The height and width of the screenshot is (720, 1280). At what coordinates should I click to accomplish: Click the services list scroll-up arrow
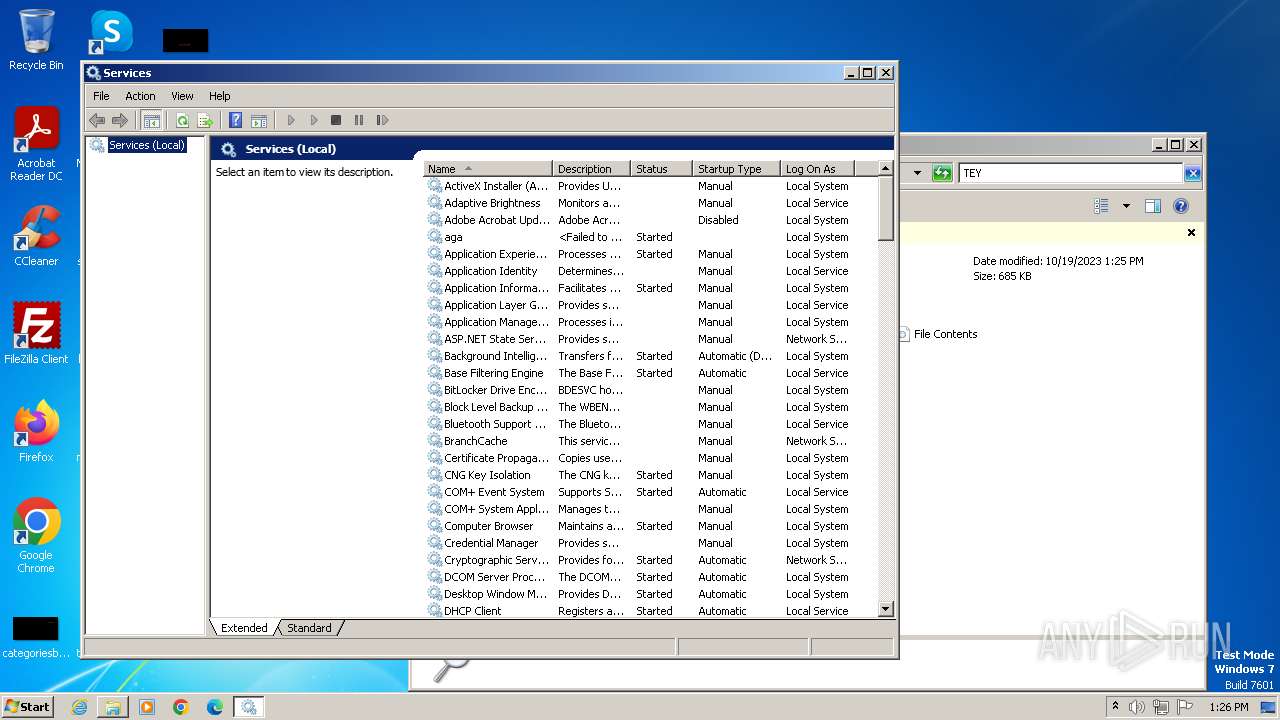(x=885, y=169)
